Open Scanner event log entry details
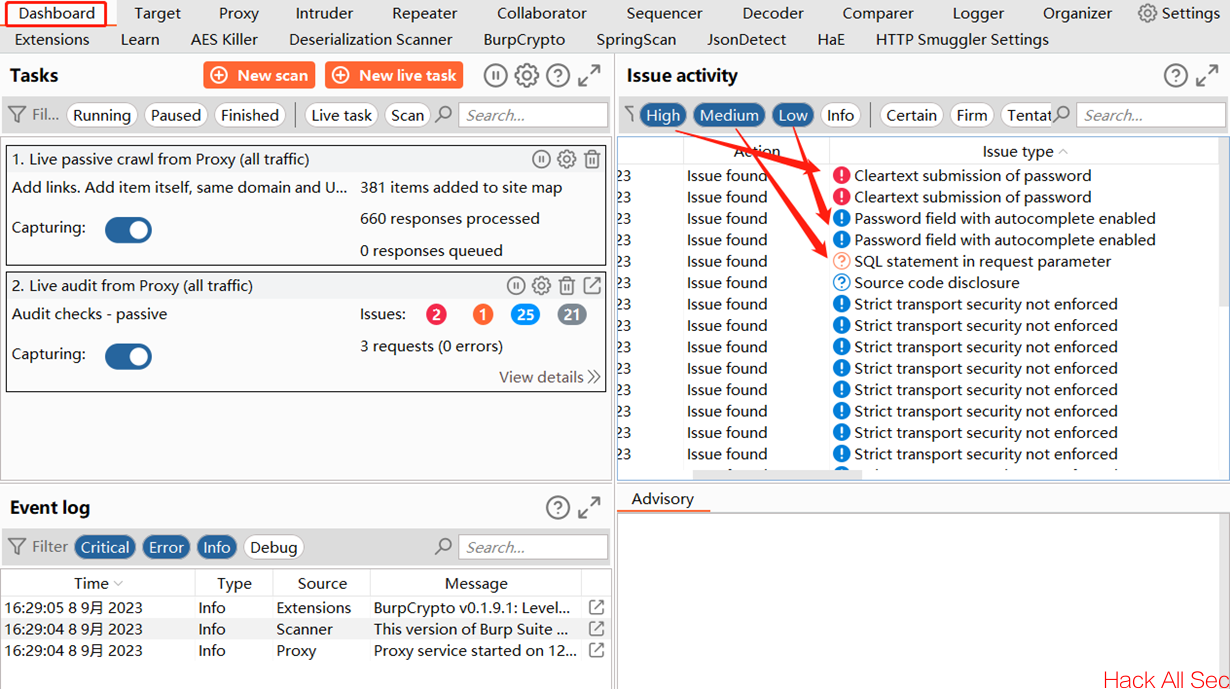This screenshot has width=1230, height=689. click(597, 629)
